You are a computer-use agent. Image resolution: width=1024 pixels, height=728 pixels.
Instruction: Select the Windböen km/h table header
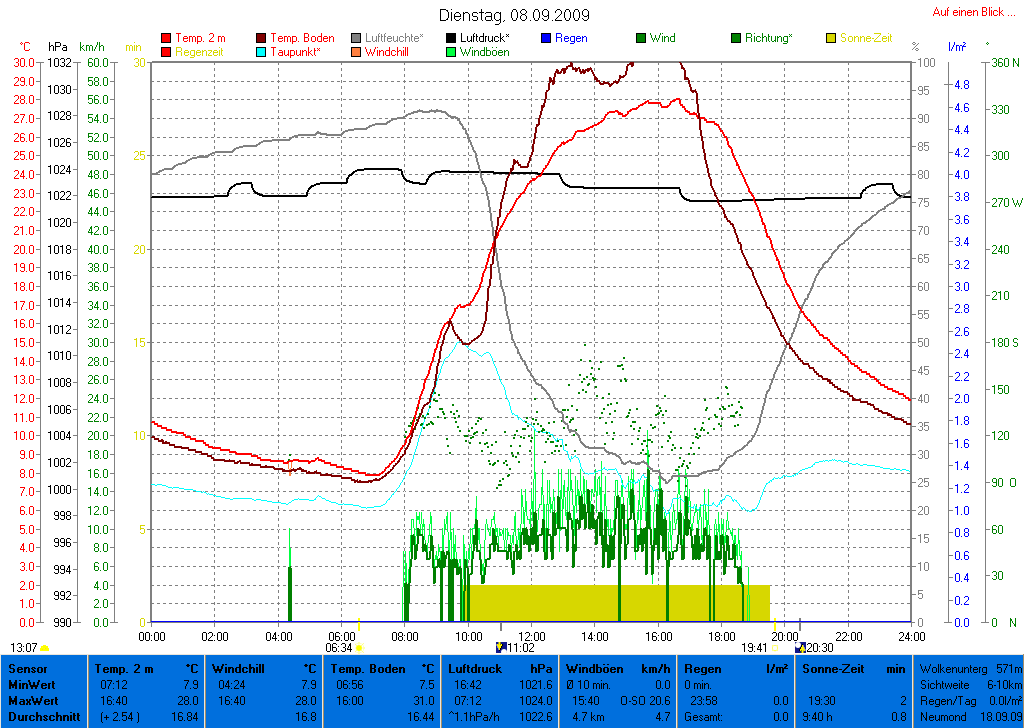pos(617,668)
